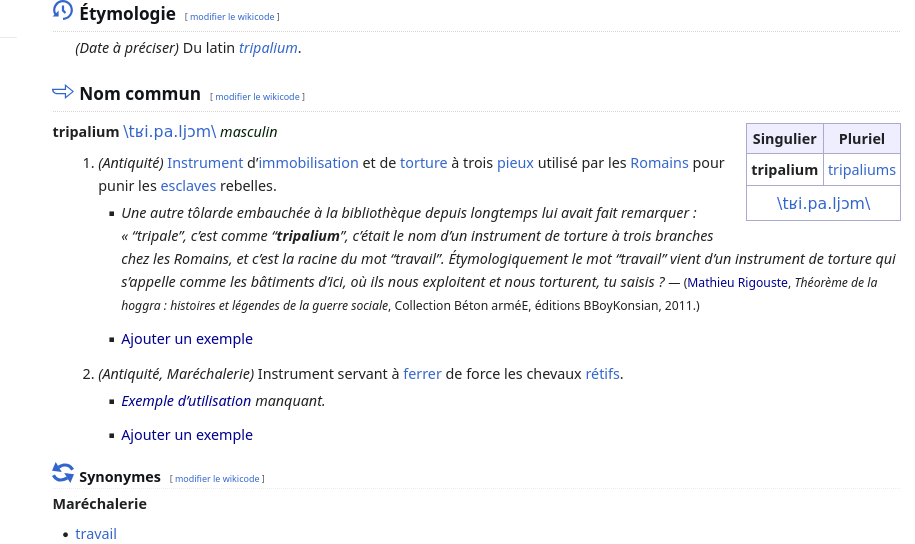Open the "pieux" link

point(515,163)
